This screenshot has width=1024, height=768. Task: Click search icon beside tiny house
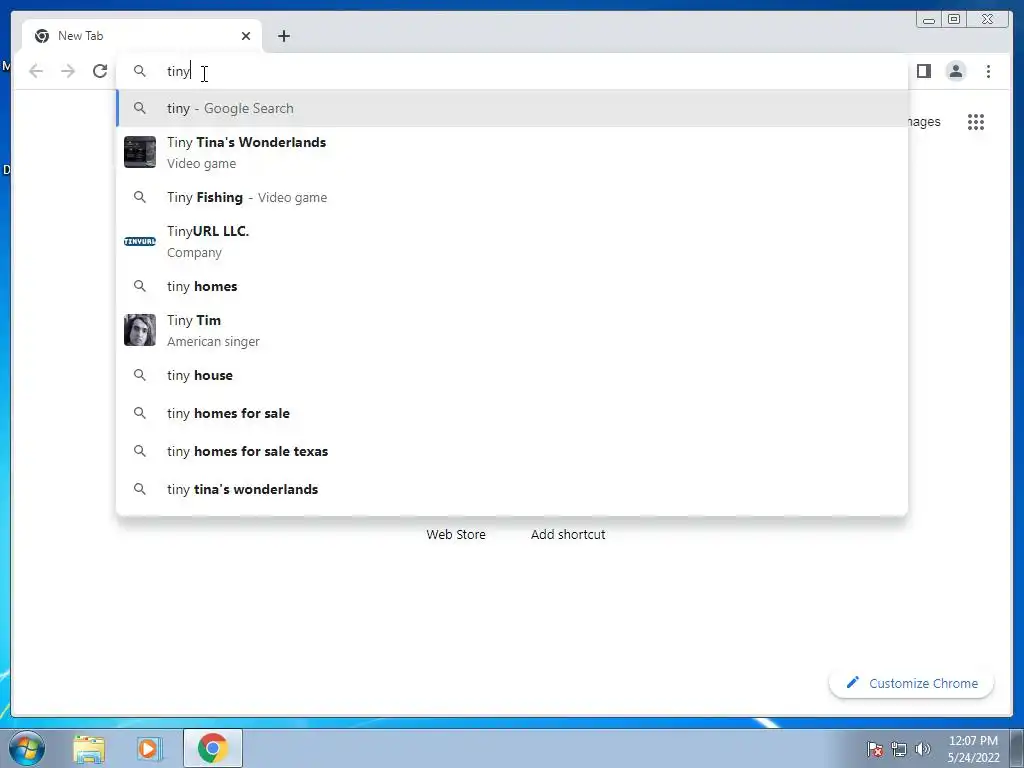pos(140,376)
